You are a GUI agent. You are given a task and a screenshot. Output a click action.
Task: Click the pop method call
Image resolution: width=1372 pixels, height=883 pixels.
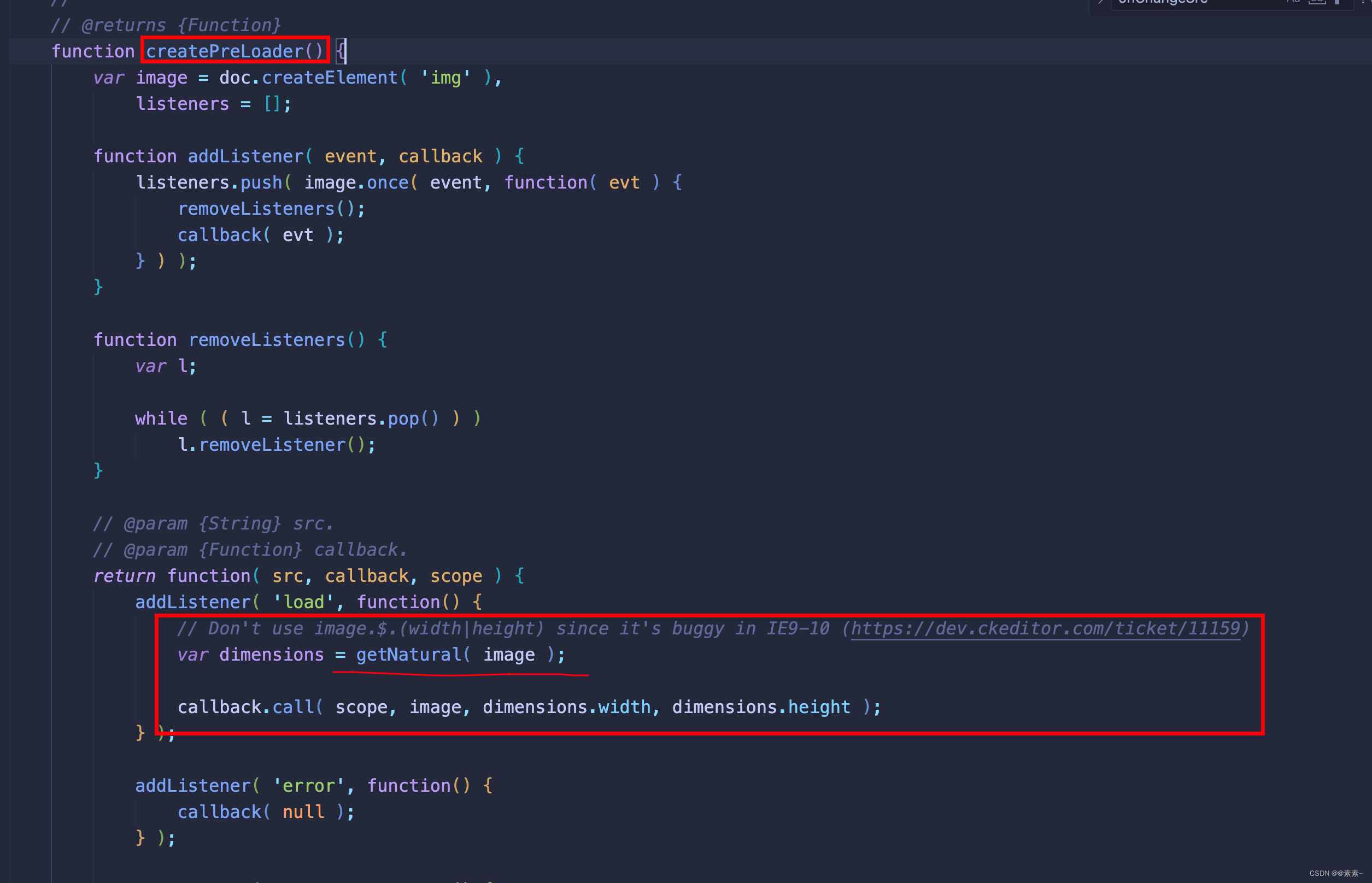(404, 419)
